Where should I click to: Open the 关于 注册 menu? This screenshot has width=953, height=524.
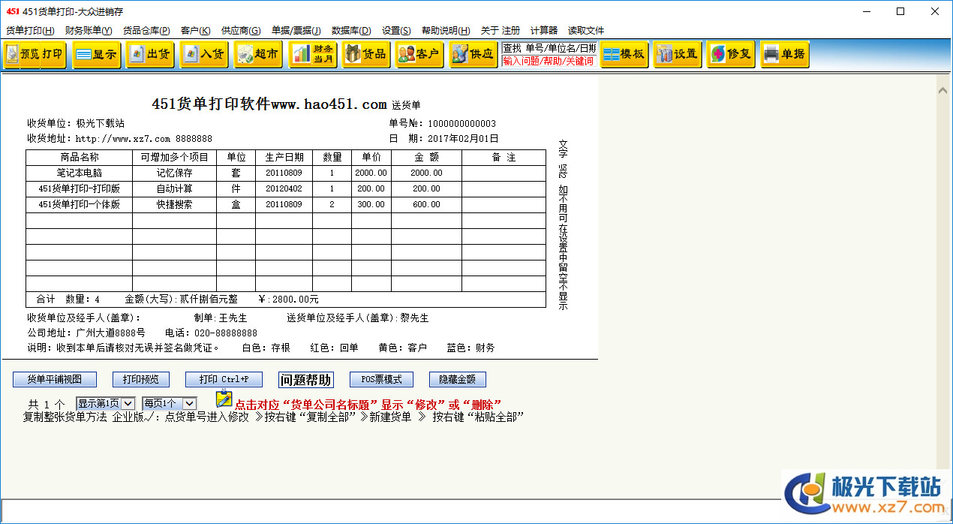[x=500, y=30]
